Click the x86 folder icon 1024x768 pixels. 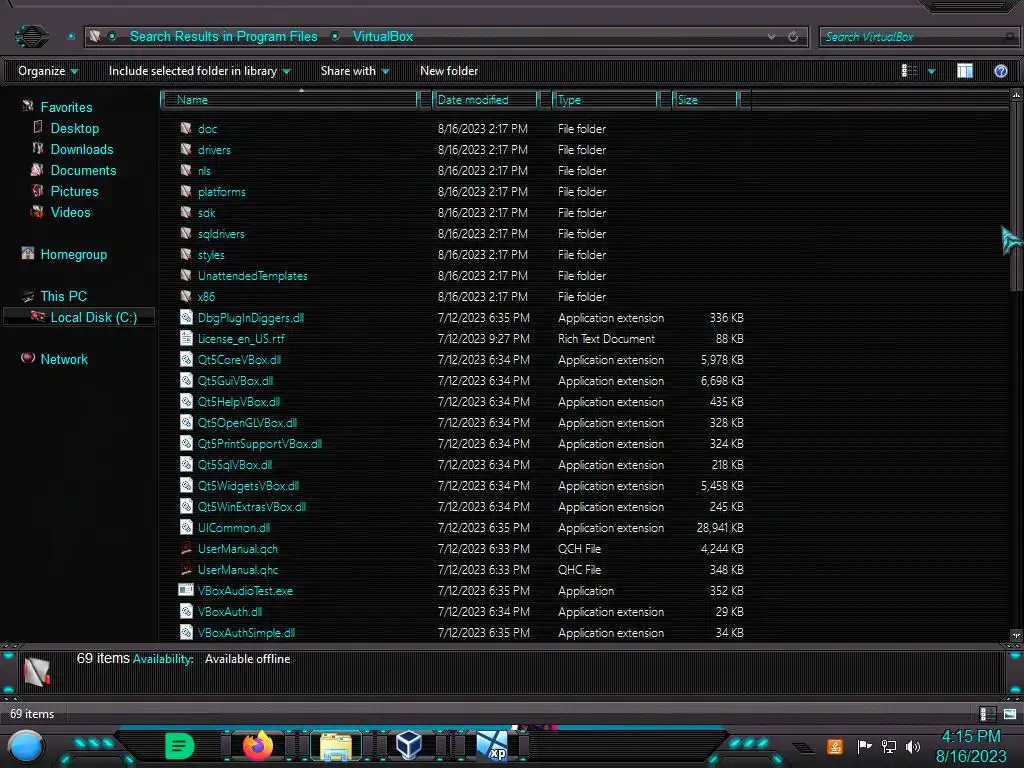pyautogui.click(x=186, y=296)
